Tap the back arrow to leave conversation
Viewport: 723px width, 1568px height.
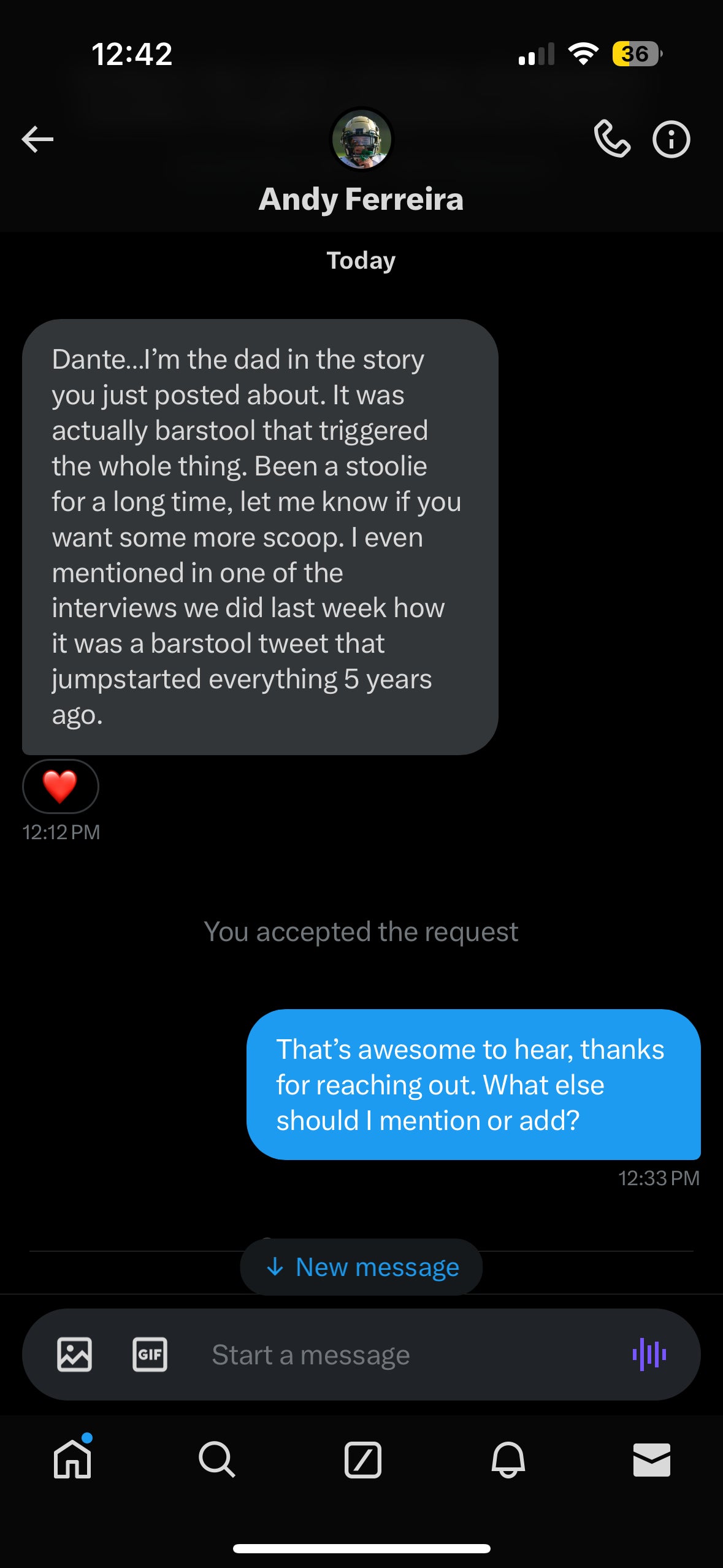click(x=38, y=140)
